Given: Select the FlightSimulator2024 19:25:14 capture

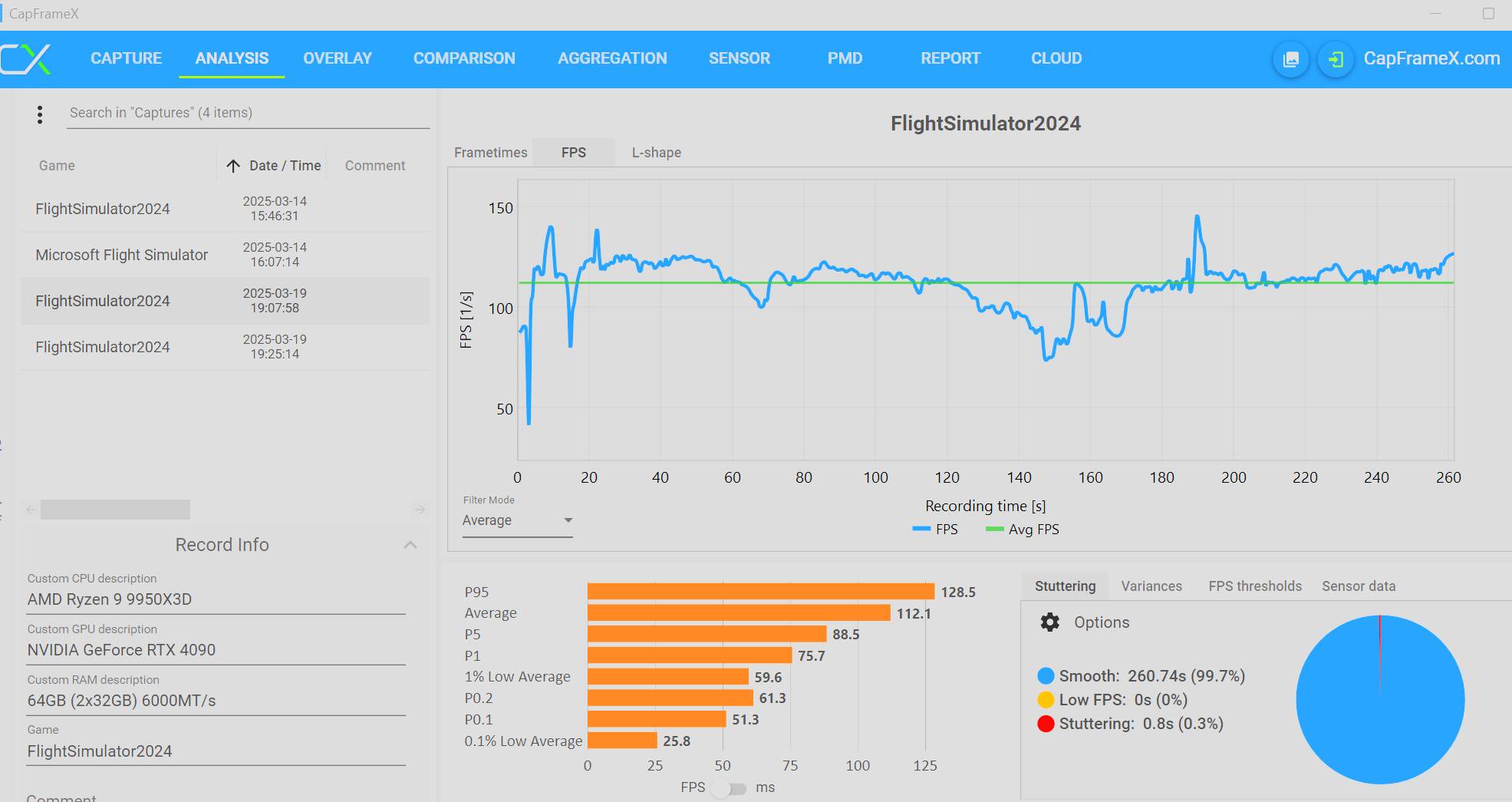Looking at the screenshot, I should (x=225, y=347).
